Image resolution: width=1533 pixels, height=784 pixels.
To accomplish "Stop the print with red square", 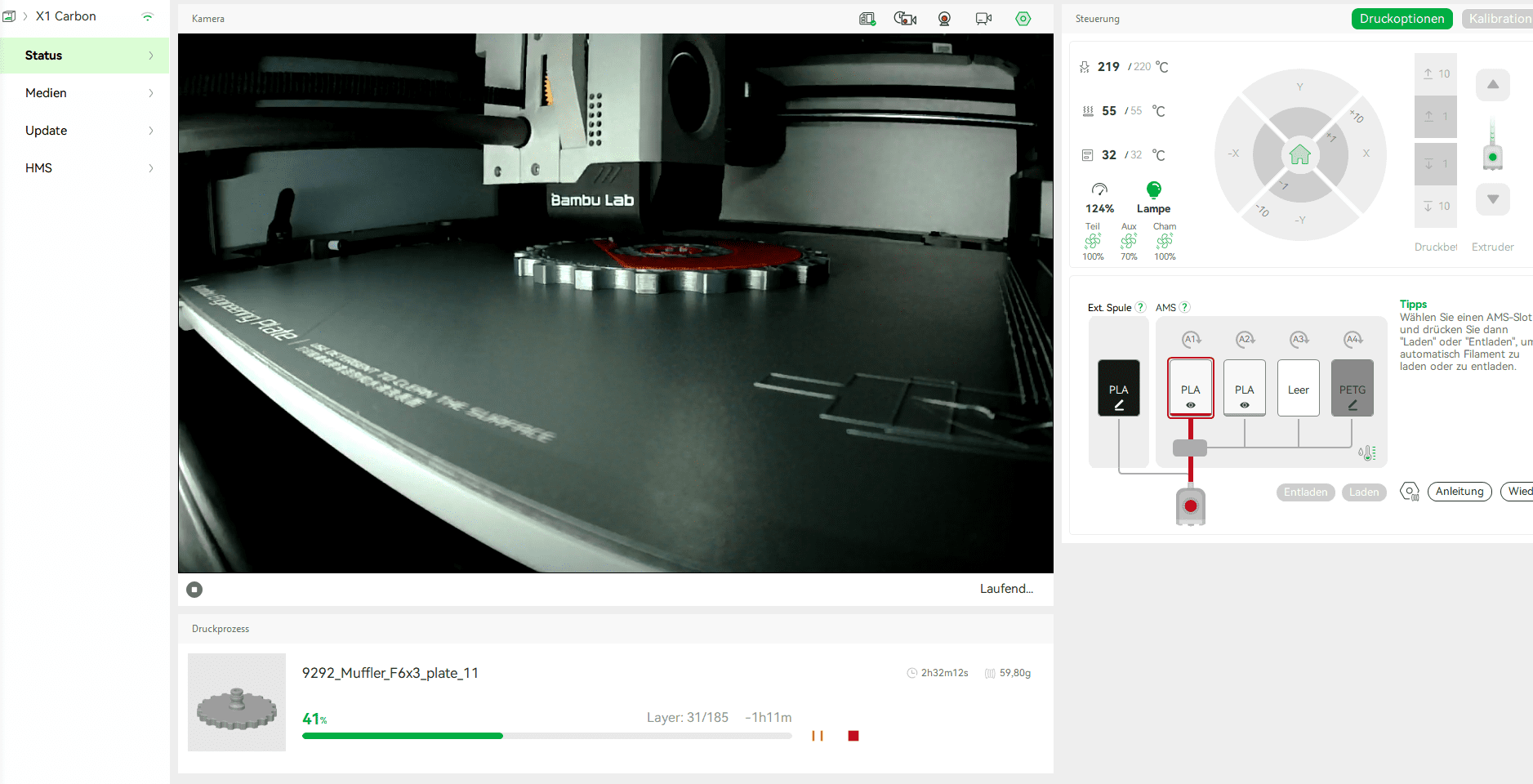I will click(x=853, y=736).
